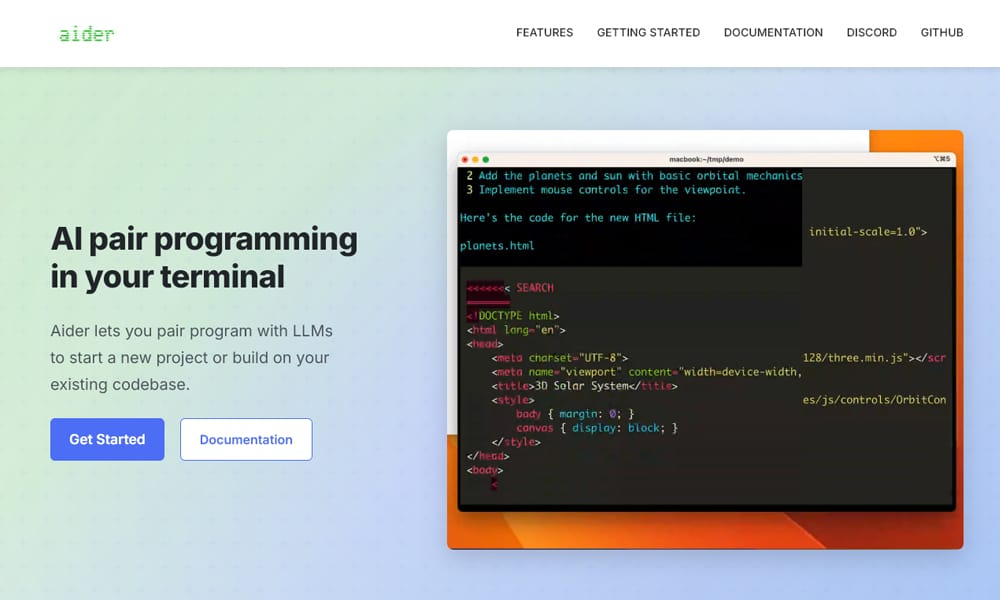Click the ⌥⌘5 shortcut indicator in terminal
Viewport: 1000px width, 600px height.
(x=942, y=159)
